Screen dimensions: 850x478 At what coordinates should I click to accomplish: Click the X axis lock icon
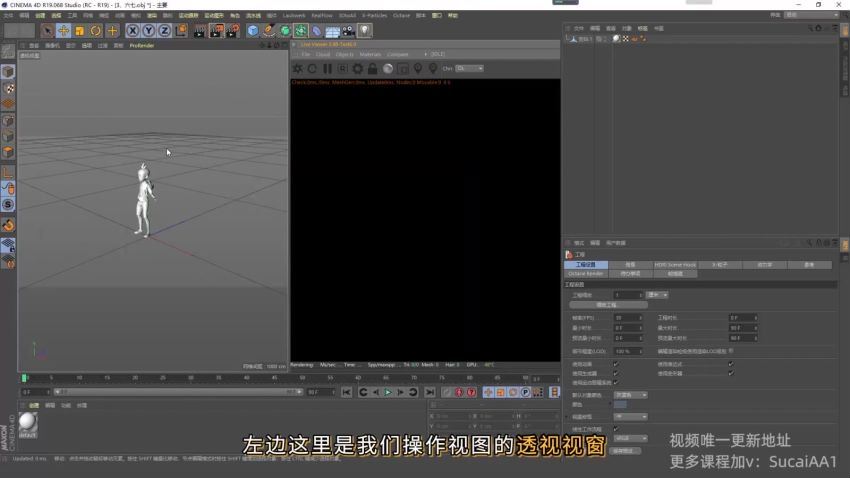(x=133, y=31)
